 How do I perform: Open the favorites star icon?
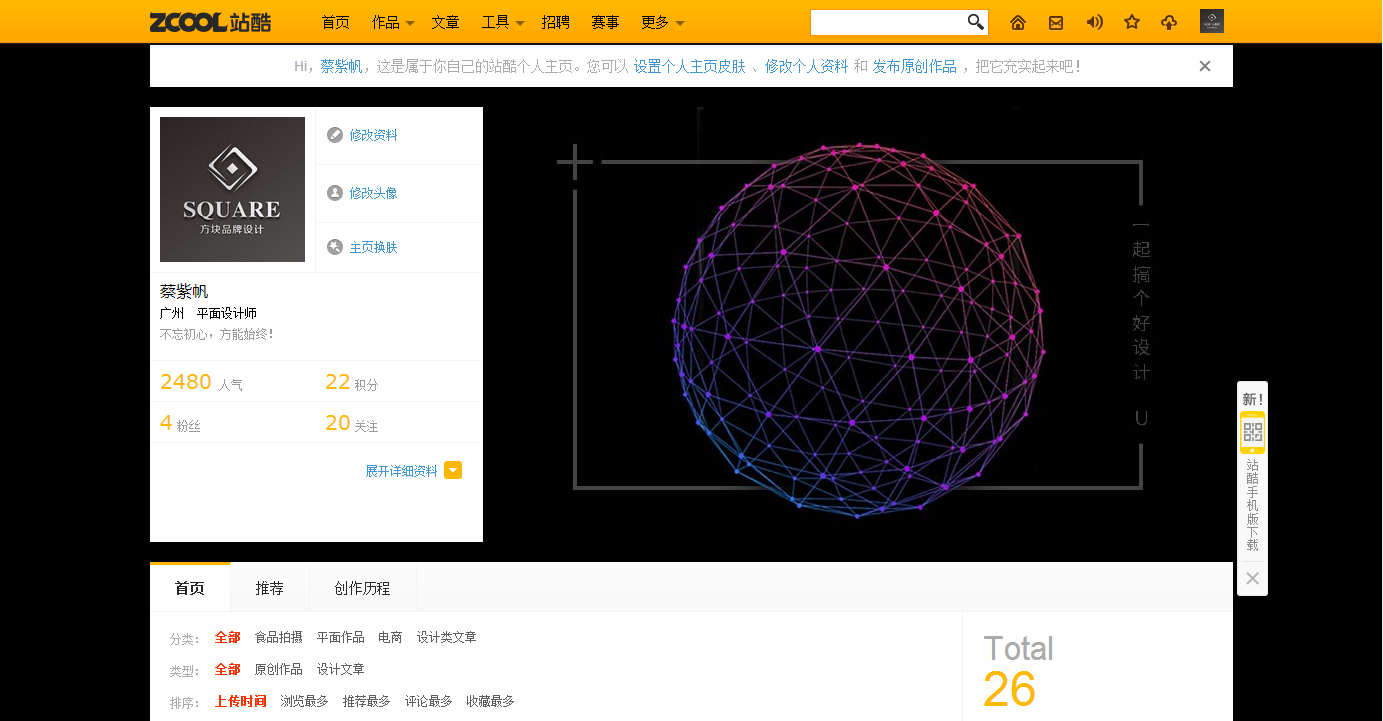[1132, 22]
